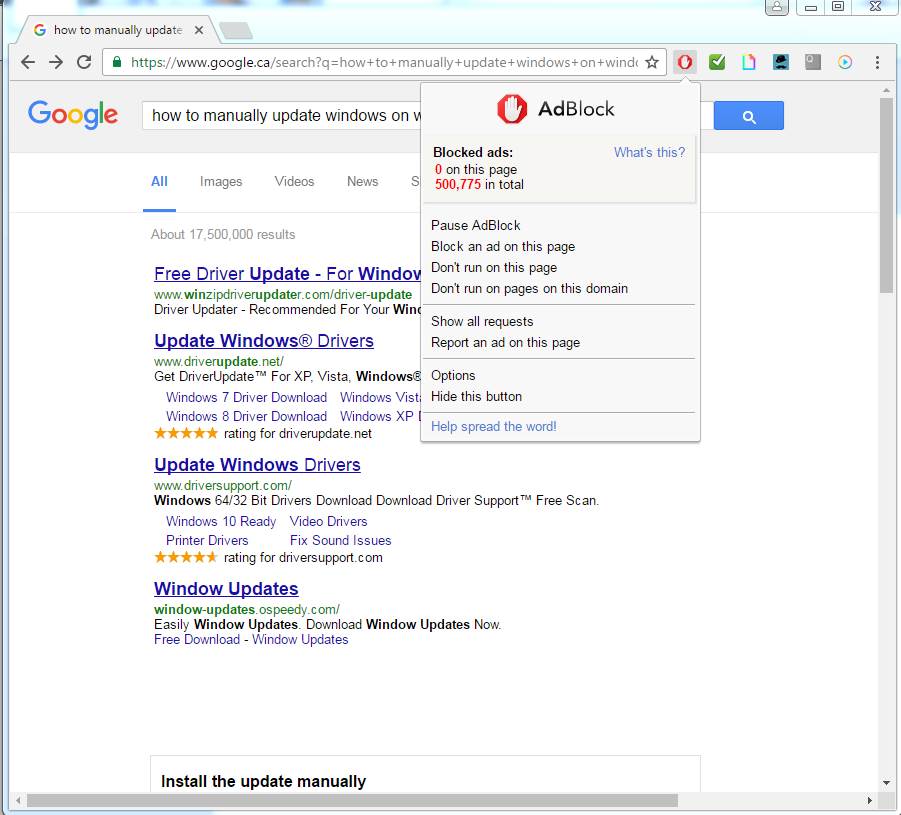Screen dimensions: 901x815
Task: Open AdBlock Options
Action: (453, 376)
